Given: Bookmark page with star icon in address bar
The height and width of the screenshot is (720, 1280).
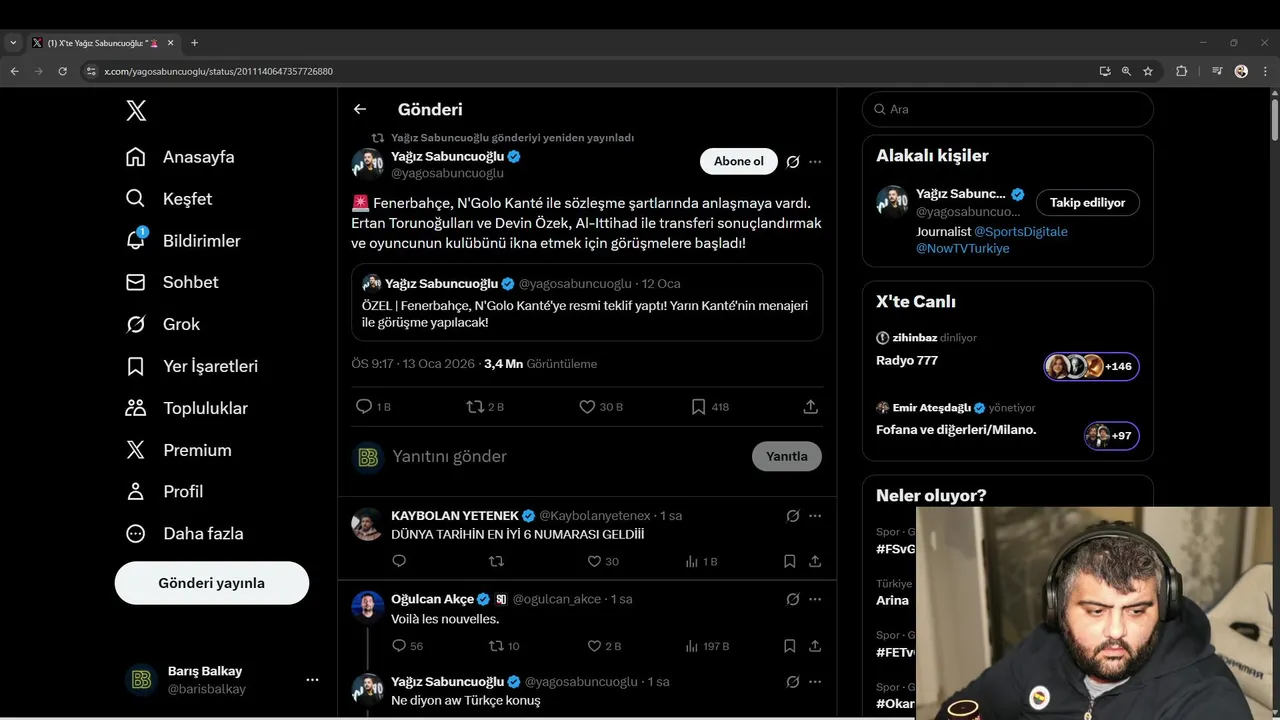Looking at the screenshot, I should point(1148,71).
